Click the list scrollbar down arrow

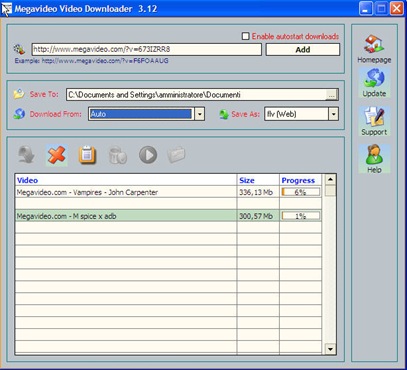click(330, 349)
